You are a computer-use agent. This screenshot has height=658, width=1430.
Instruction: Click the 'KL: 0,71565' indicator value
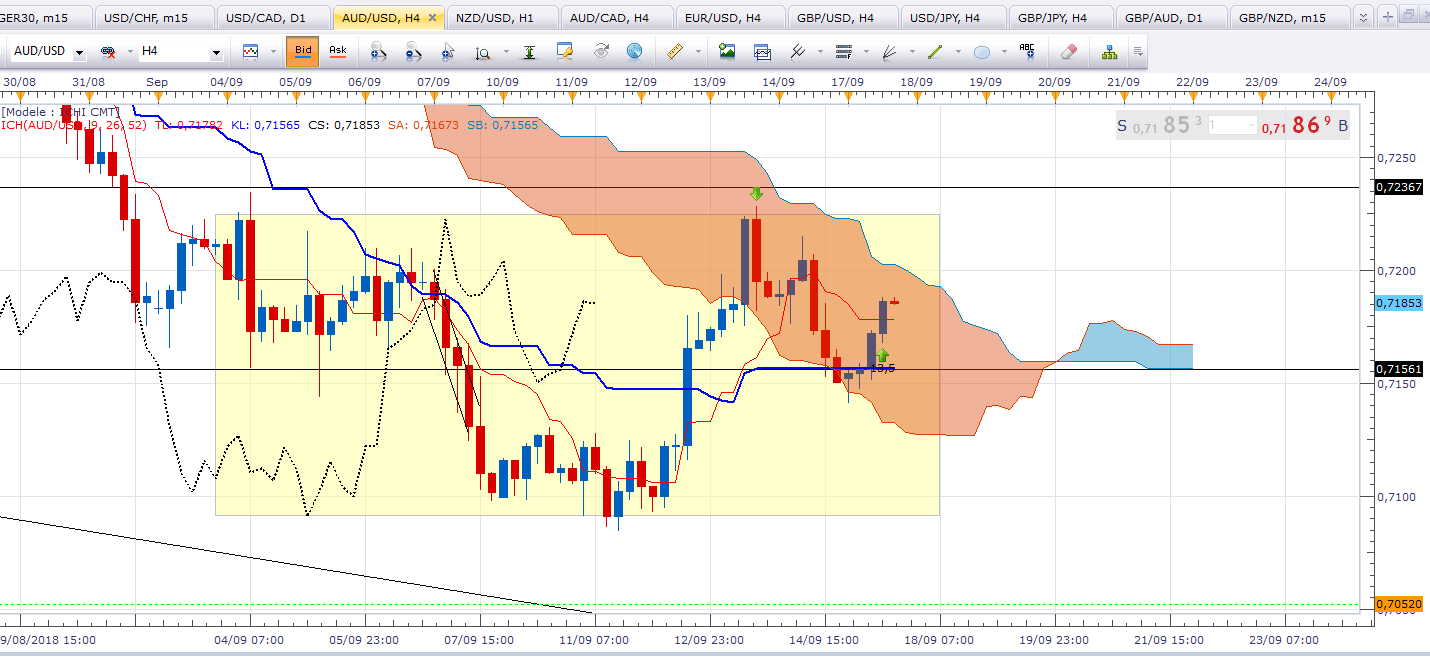pyautogui.click(x=265, y=125)
